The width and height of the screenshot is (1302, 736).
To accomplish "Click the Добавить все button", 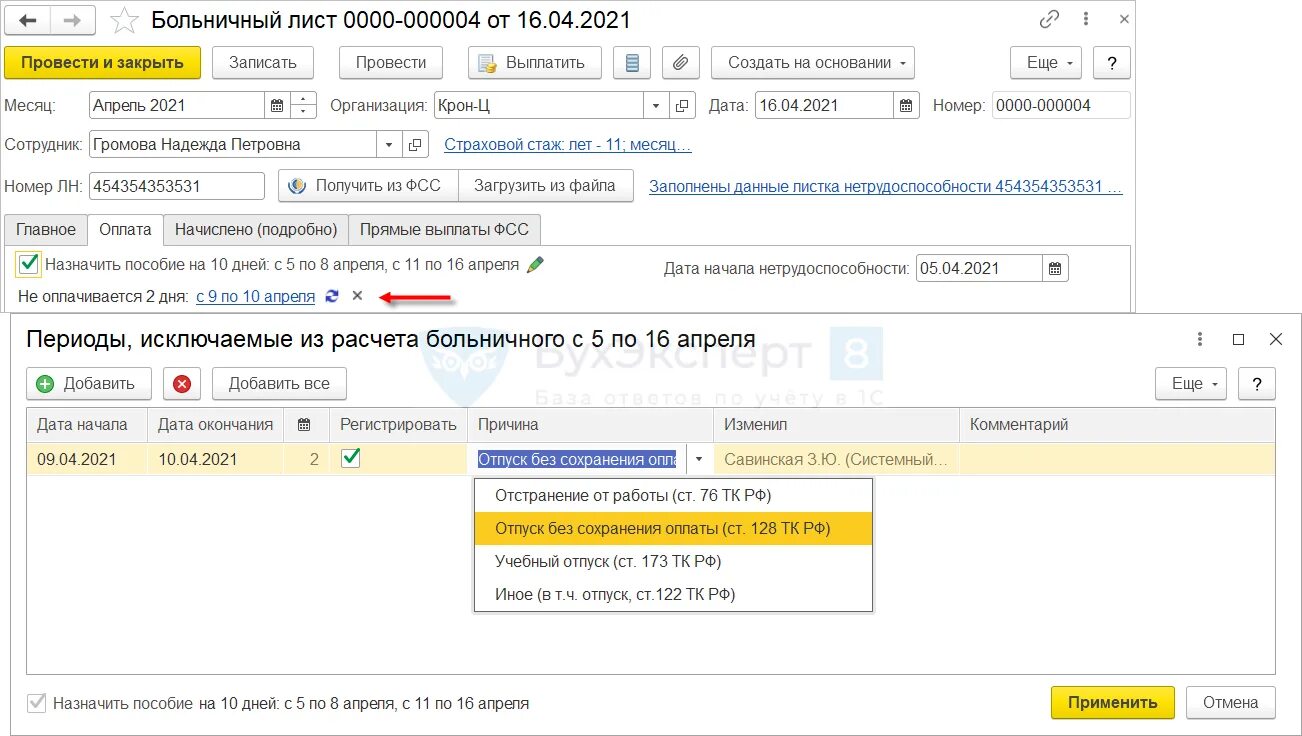I will 279,384.
